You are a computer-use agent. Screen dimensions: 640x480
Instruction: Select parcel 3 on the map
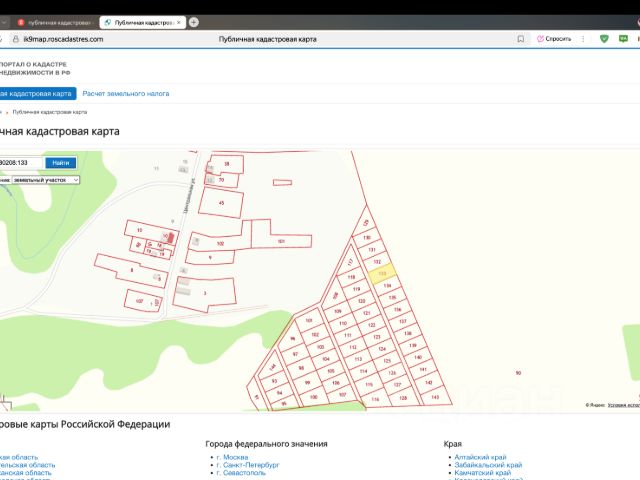[205, 293]
